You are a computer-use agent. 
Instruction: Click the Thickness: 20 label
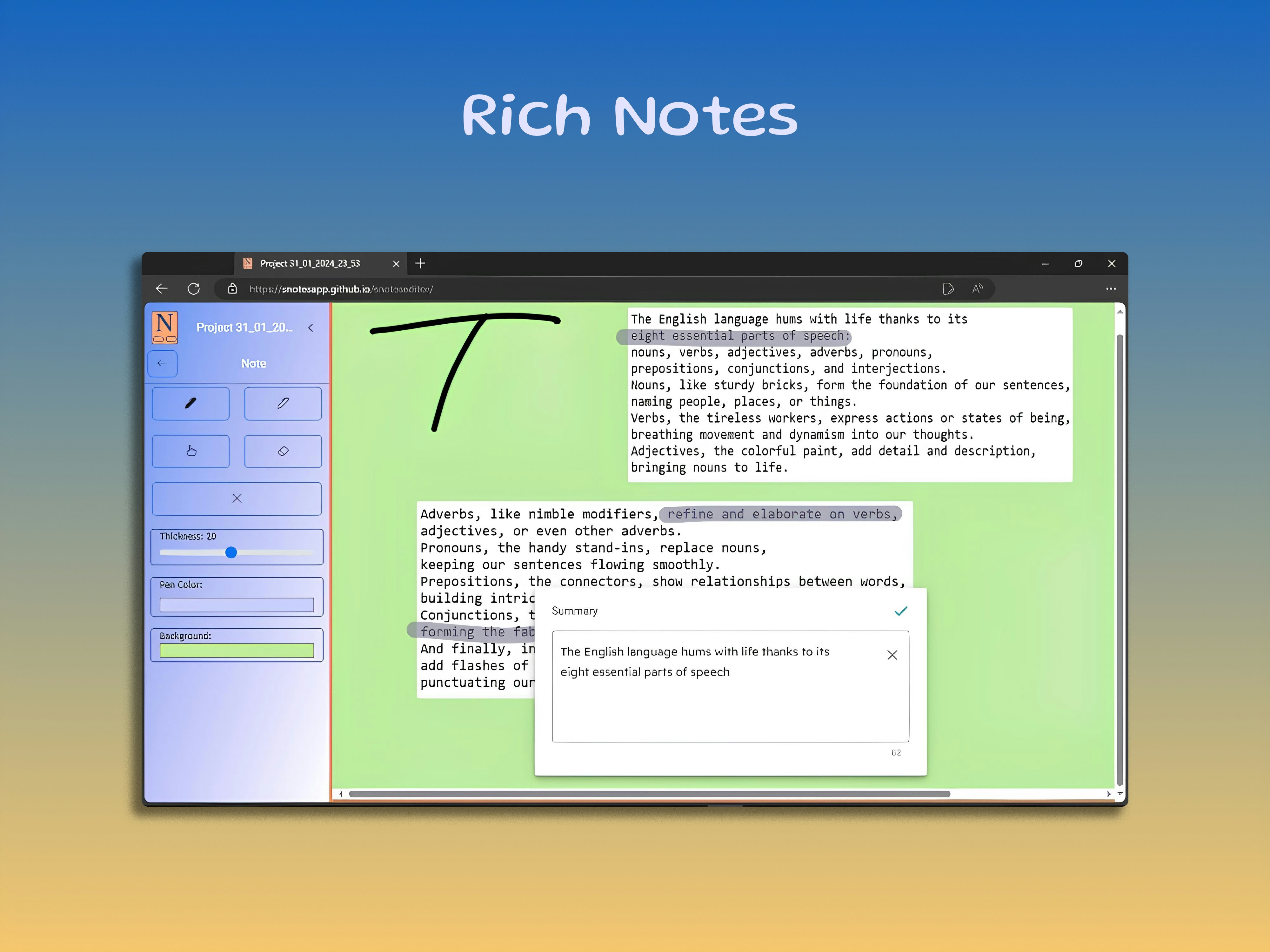(x=188, y=536)
